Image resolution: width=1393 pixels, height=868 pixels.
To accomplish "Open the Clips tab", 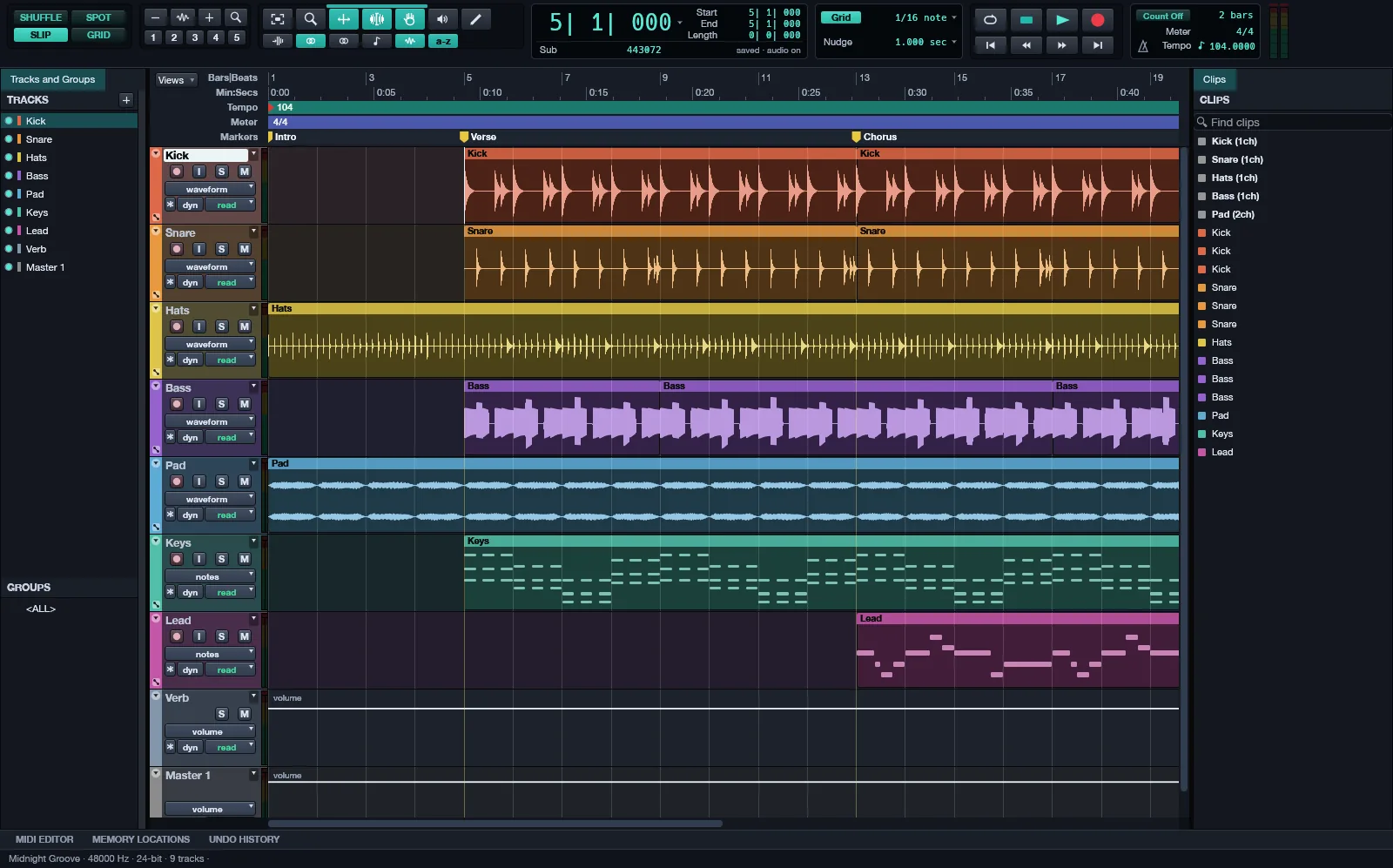I will (1214, 79).
